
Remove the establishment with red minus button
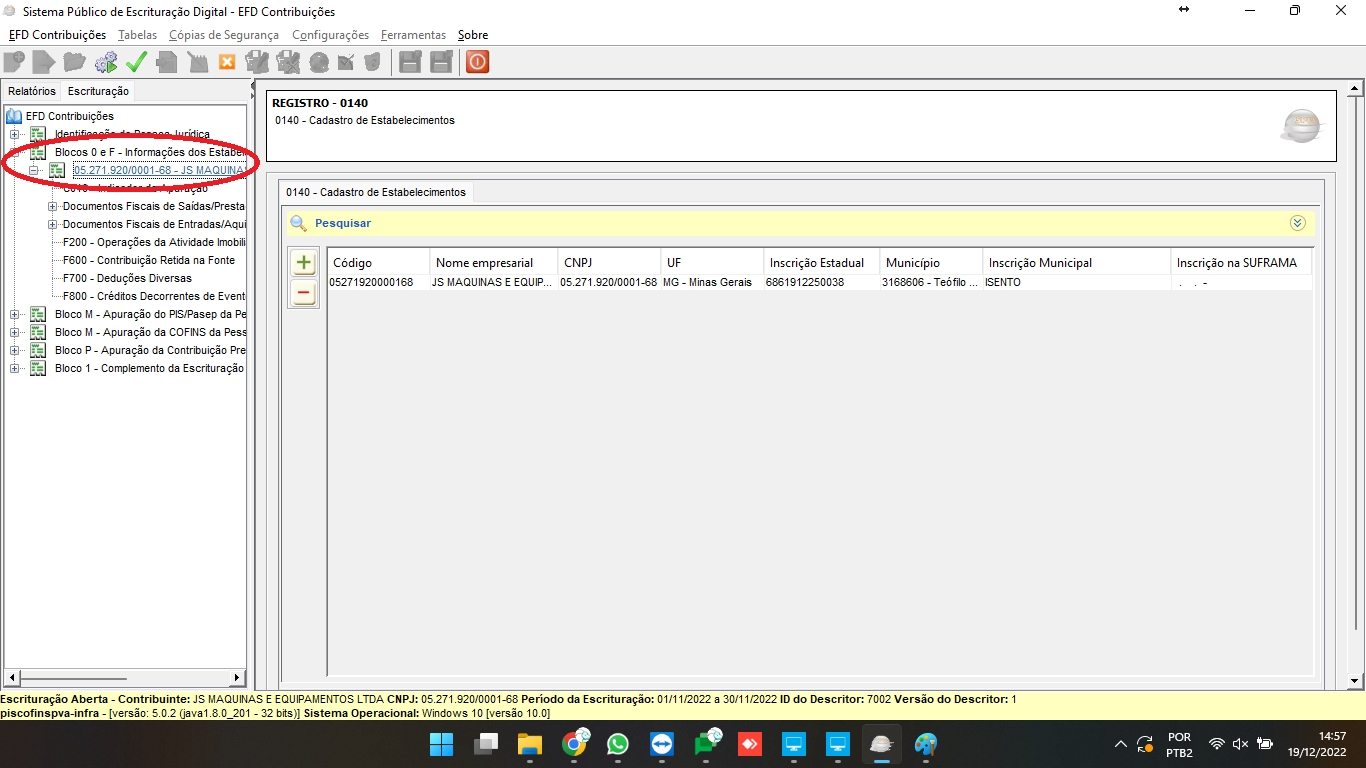[304, 294]
